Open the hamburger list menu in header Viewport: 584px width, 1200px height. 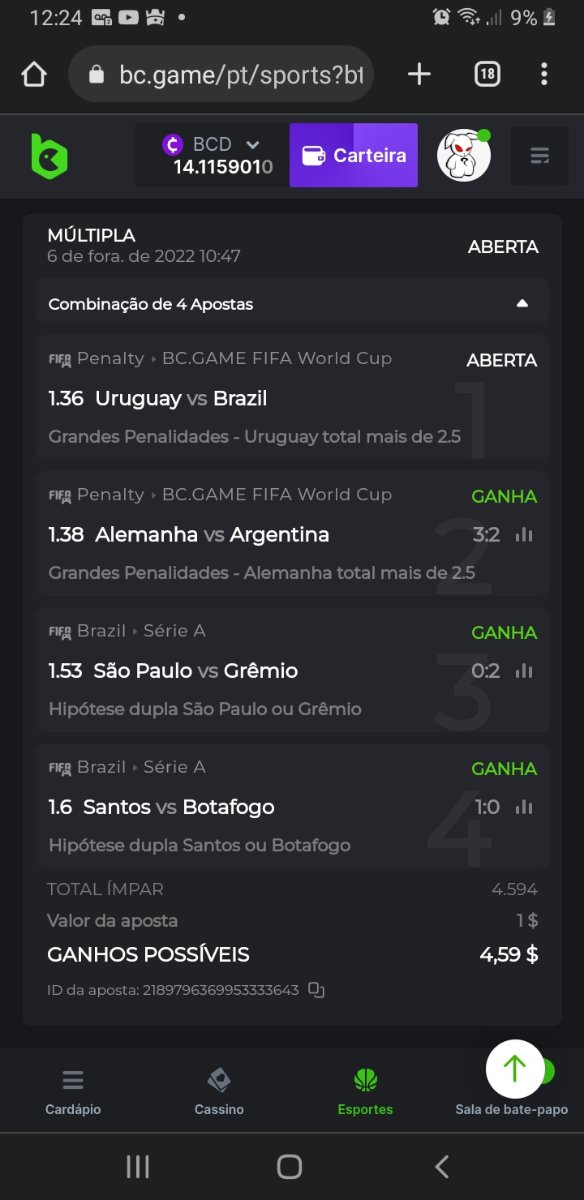tap(540, 156)
